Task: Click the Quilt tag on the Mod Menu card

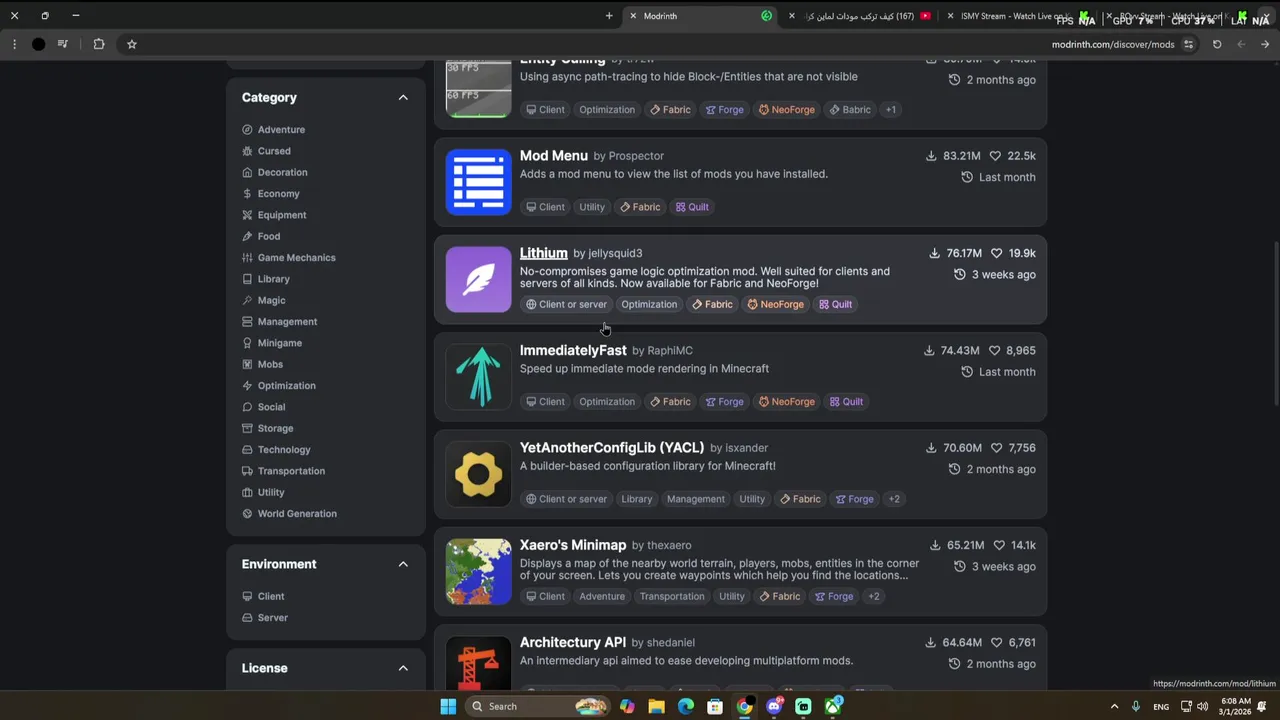Action: pos(692,207)
